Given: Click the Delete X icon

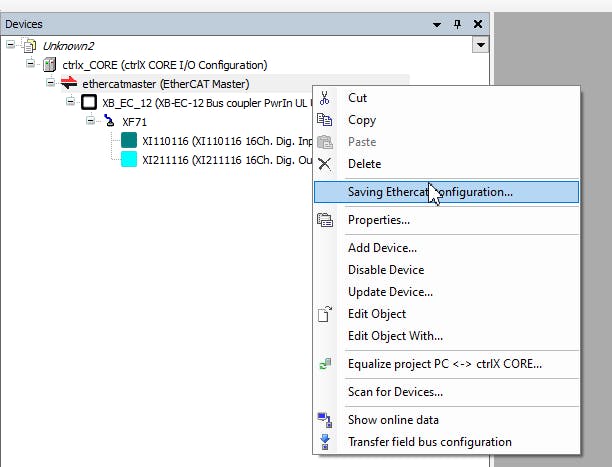Looking at the screenshot, I should [x=324, y=164].
